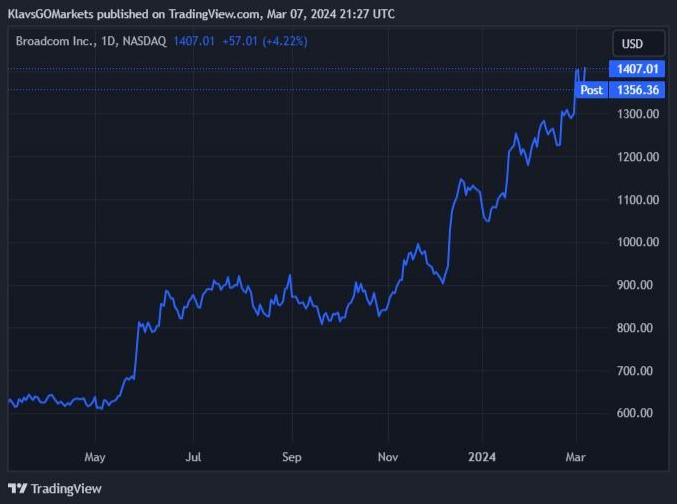Click the +57.01 (+4.22%) change value
This screenshot has width=677, height=504.
pyautogui.click(x=266, y=42)
